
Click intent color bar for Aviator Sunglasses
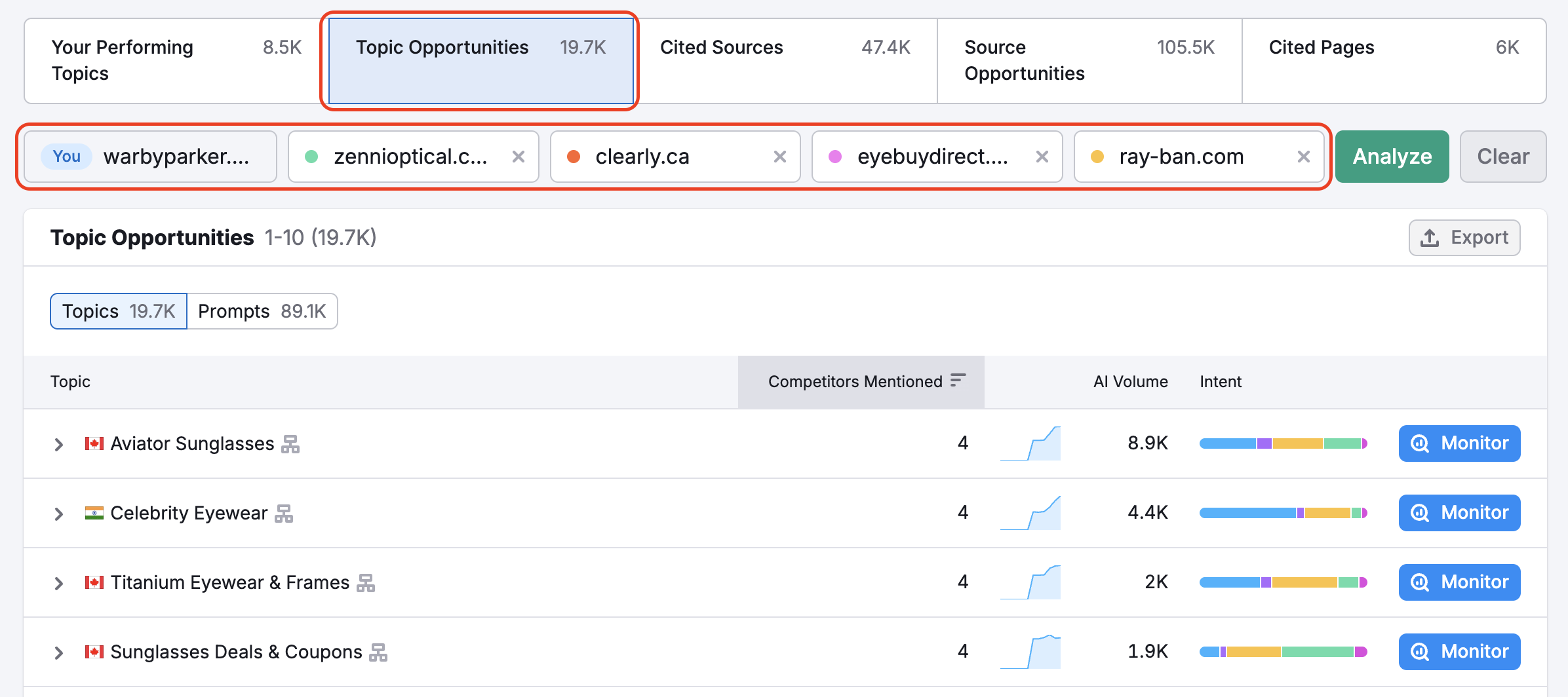(x=1283, y=443)
